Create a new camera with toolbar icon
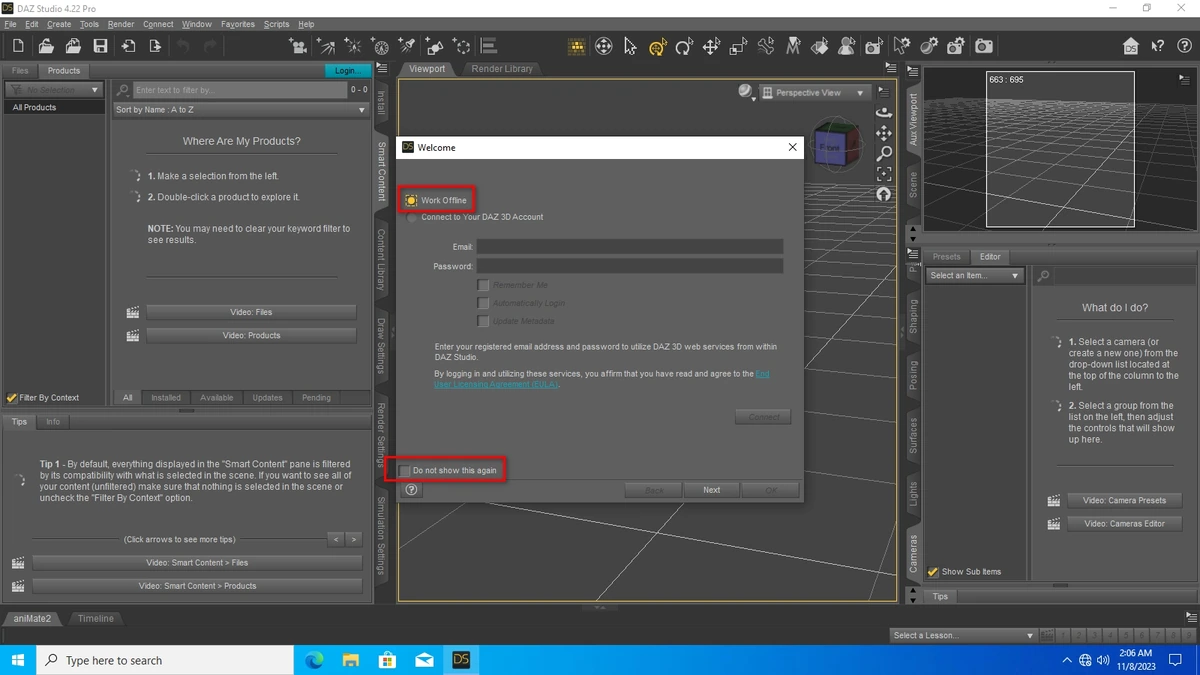Image resolution: width=1200 pixels, height=675 pixels. coord(298,46)
